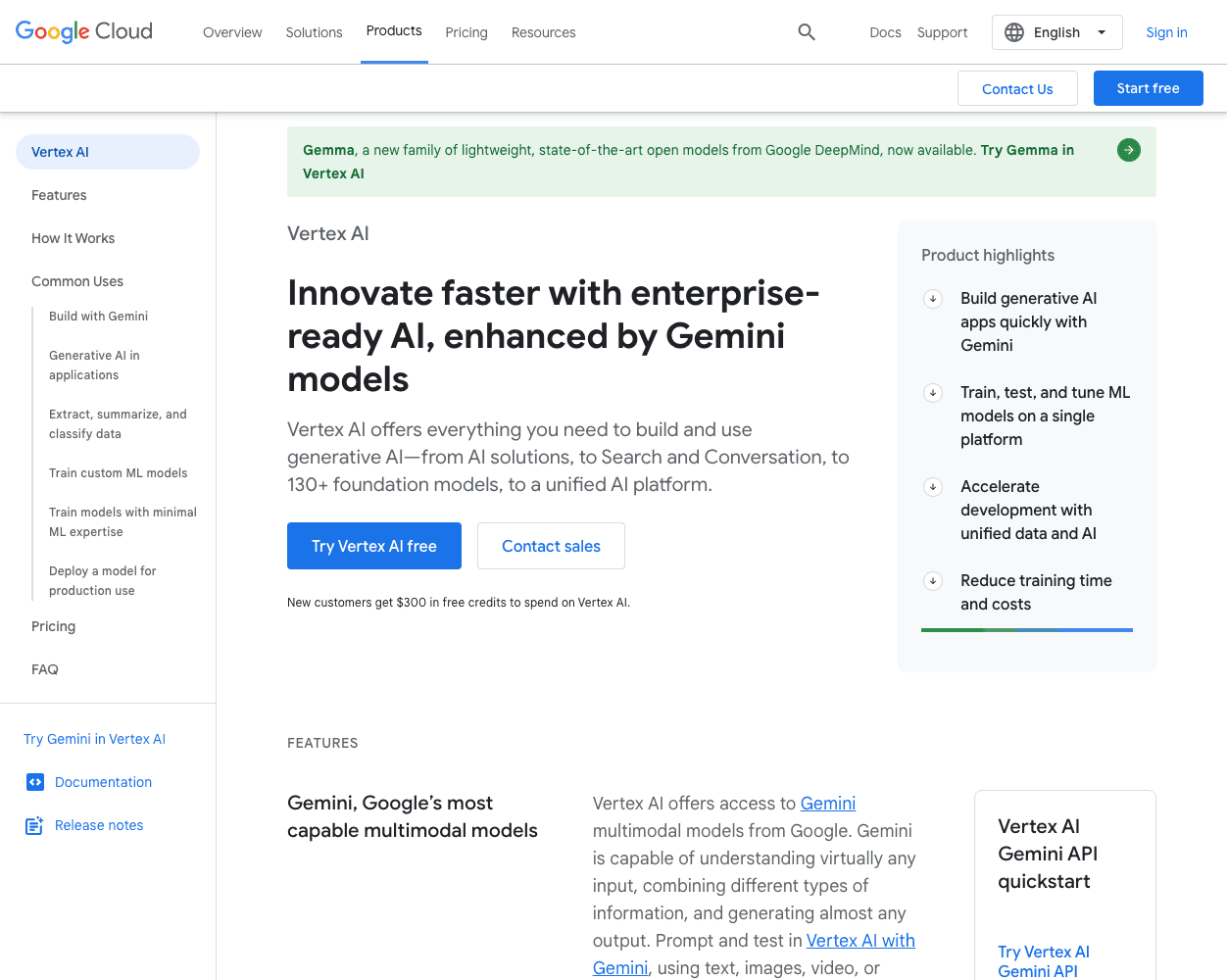Click the globe language icon

click(1014, 32)
